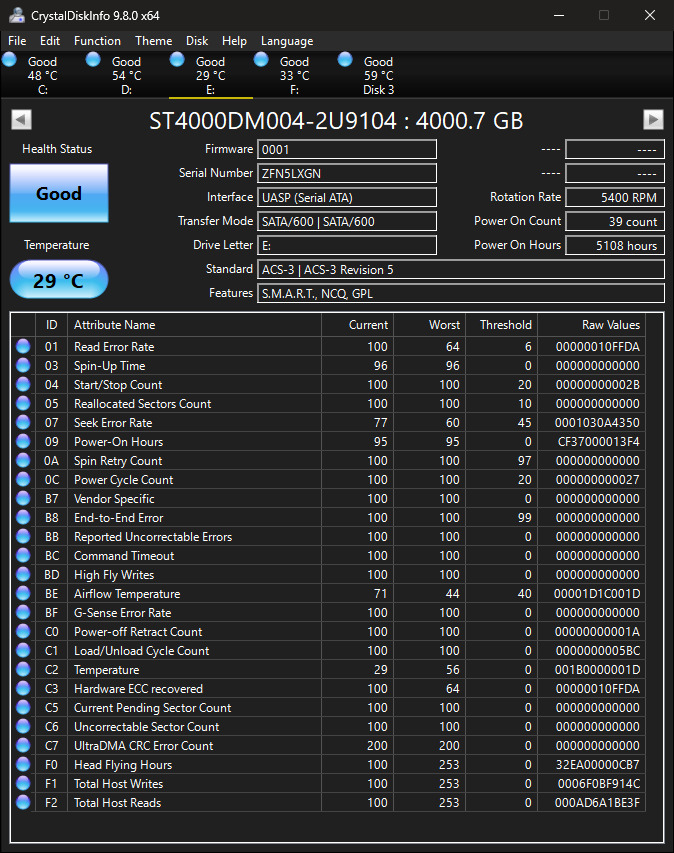Screen dimensions: 674x853
Task: Go to previous disk with left arrow
Action: (x=22, y=120)
